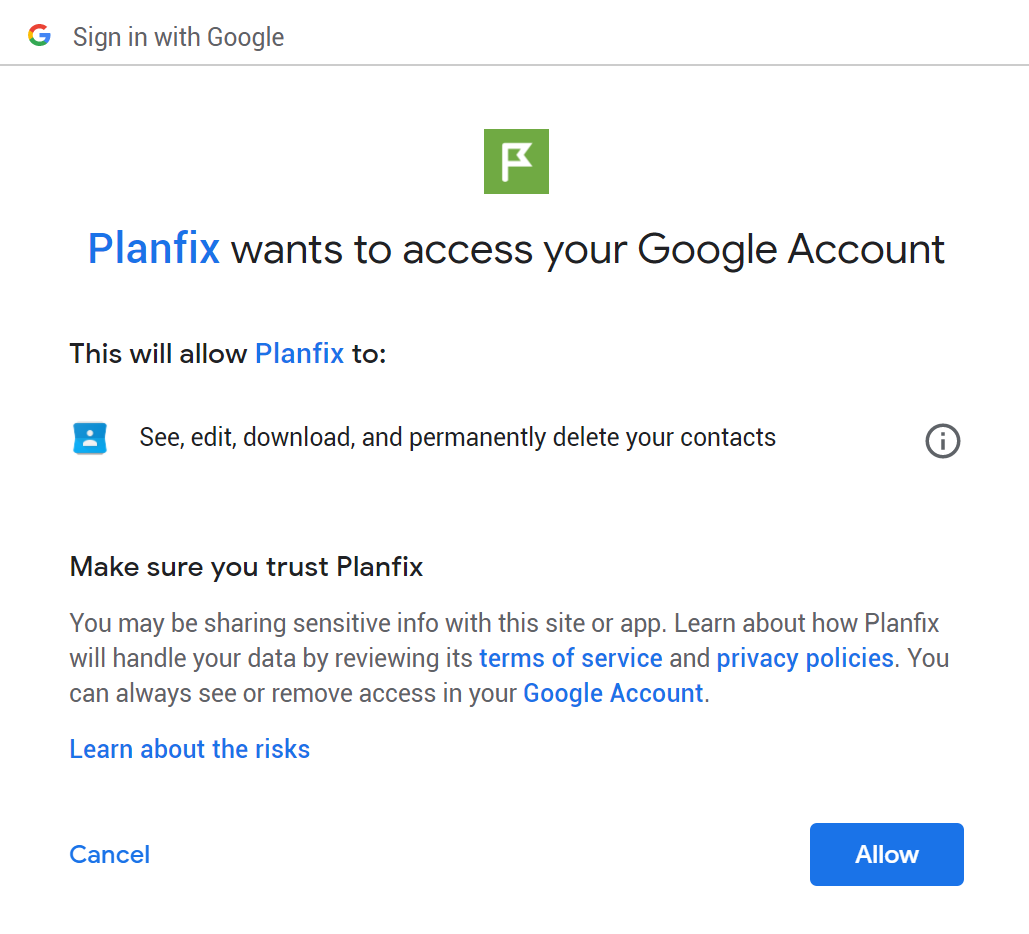Open the terms of service link
The image size is (1029, 934).
point(570,658)
